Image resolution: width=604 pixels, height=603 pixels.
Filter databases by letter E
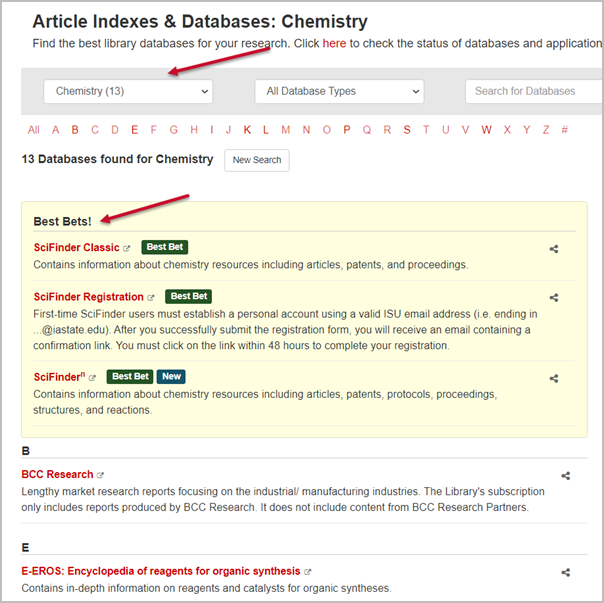pos(134,130)
